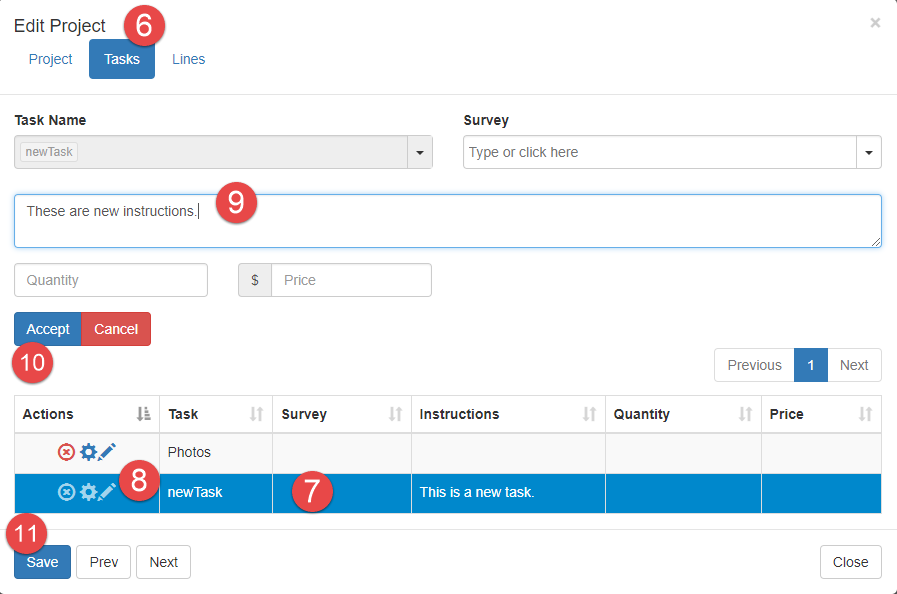
Task: Click into the Quantity input field
Action: (x=111, y=280)
